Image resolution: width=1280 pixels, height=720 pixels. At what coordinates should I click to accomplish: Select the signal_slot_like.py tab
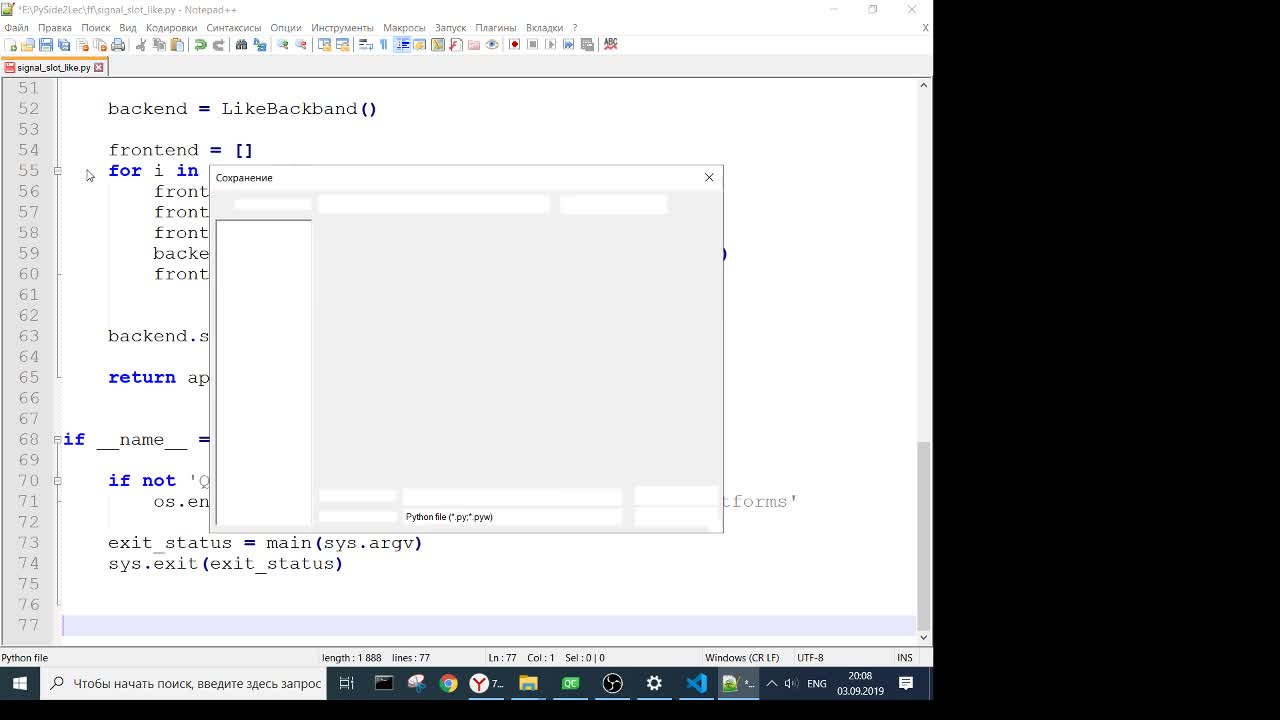[x=53, y=67]
